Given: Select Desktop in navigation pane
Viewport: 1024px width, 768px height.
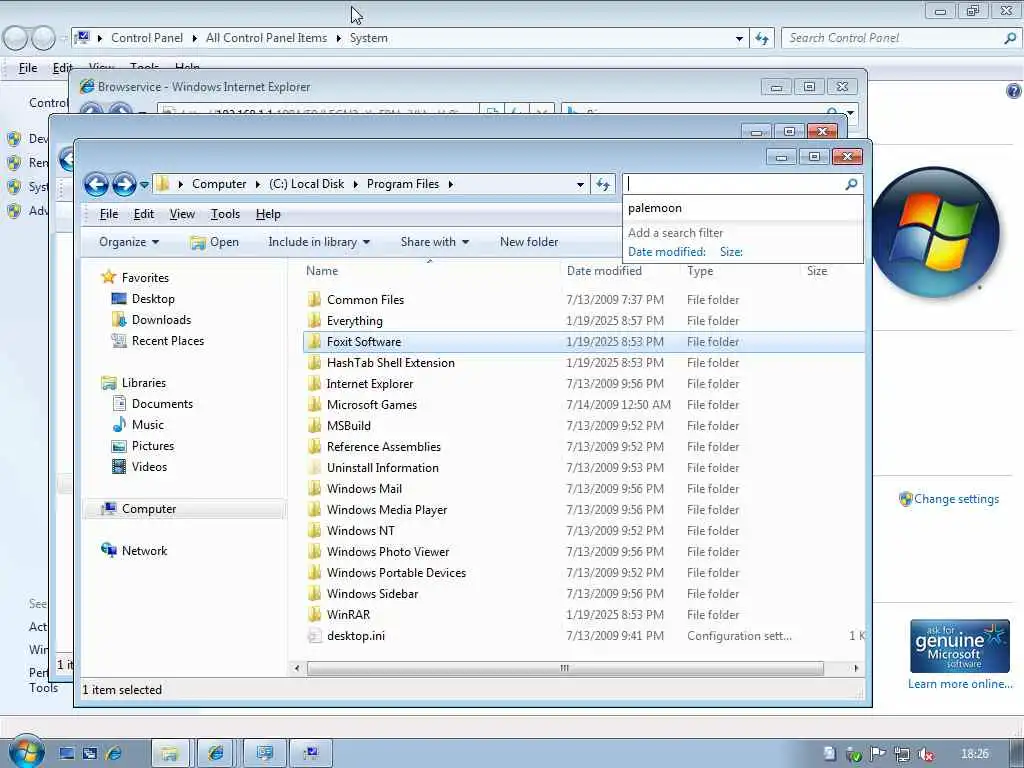Looking at the screenshot, I should 153,299.
